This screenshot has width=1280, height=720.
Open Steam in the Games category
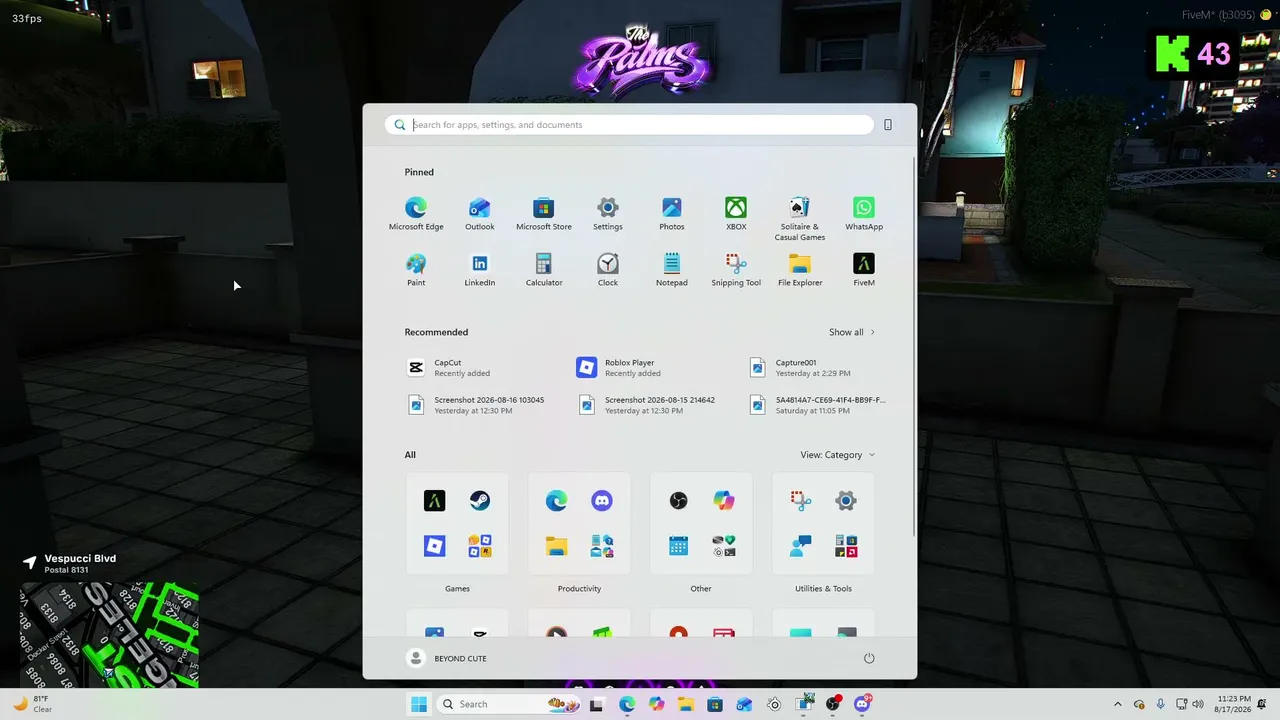point(480,501)
